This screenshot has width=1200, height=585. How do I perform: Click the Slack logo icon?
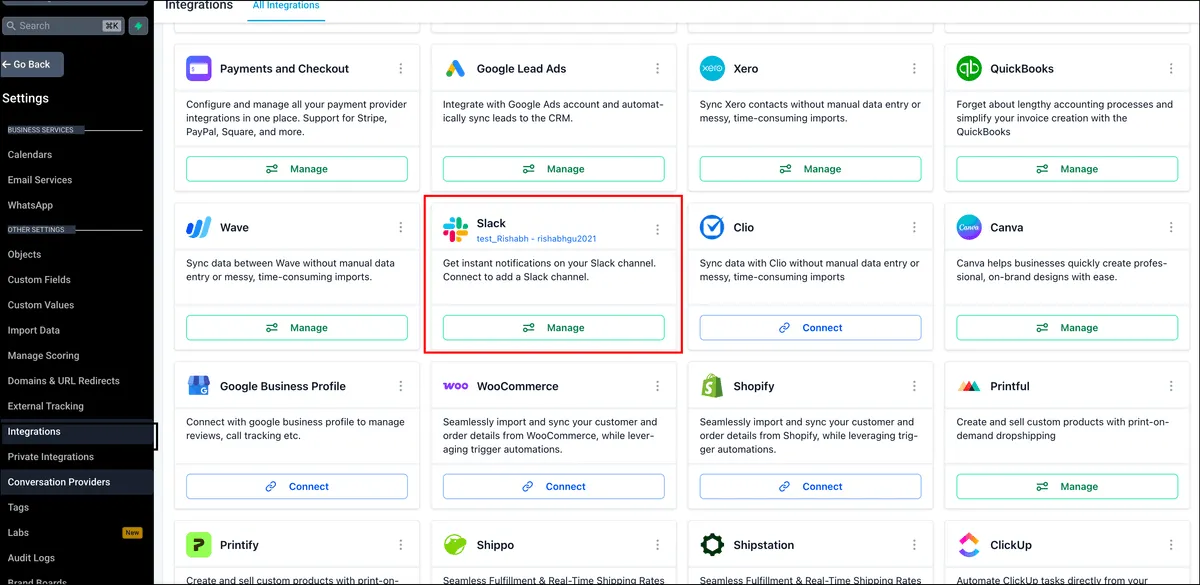pos(455,229)
